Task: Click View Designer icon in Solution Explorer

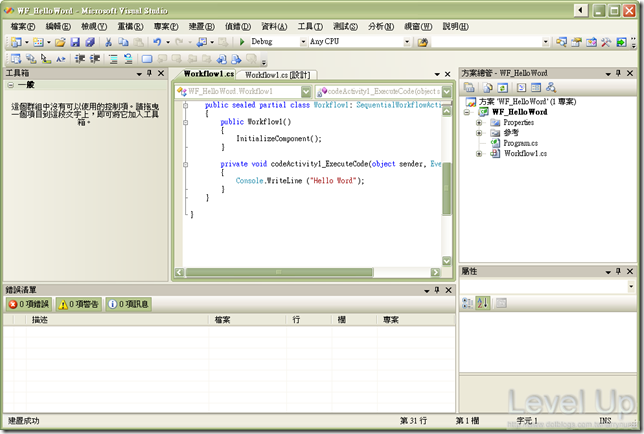Action: coord(536,87)
